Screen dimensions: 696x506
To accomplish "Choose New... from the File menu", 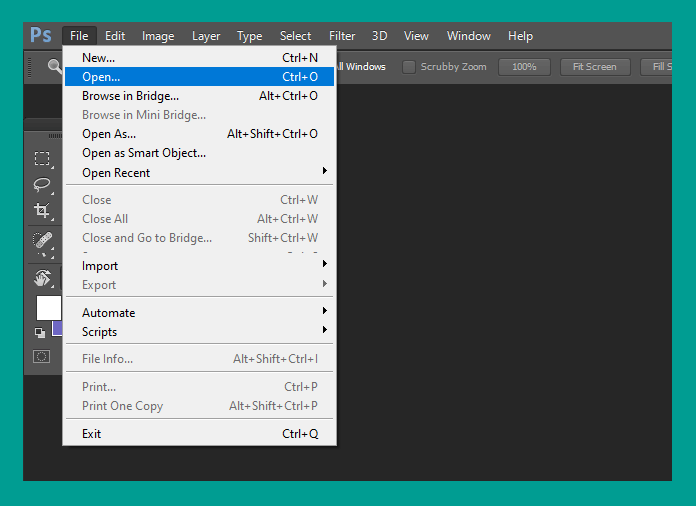I will (200, 58).
